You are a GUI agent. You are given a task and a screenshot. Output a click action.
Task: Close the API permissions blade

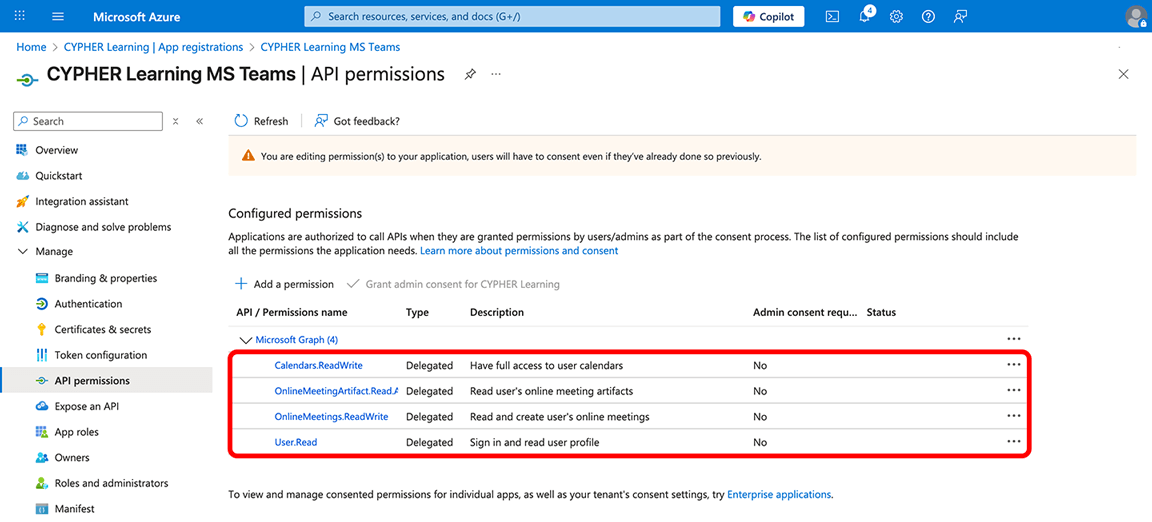click(x=1123, y=74)
